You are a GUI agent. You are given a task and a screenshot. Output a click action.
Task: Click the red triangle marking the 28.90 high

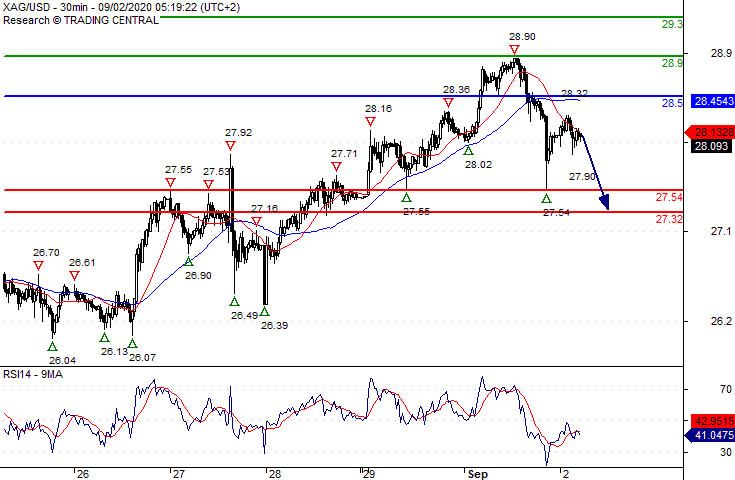pyautogui.click(x=515, y=50)
